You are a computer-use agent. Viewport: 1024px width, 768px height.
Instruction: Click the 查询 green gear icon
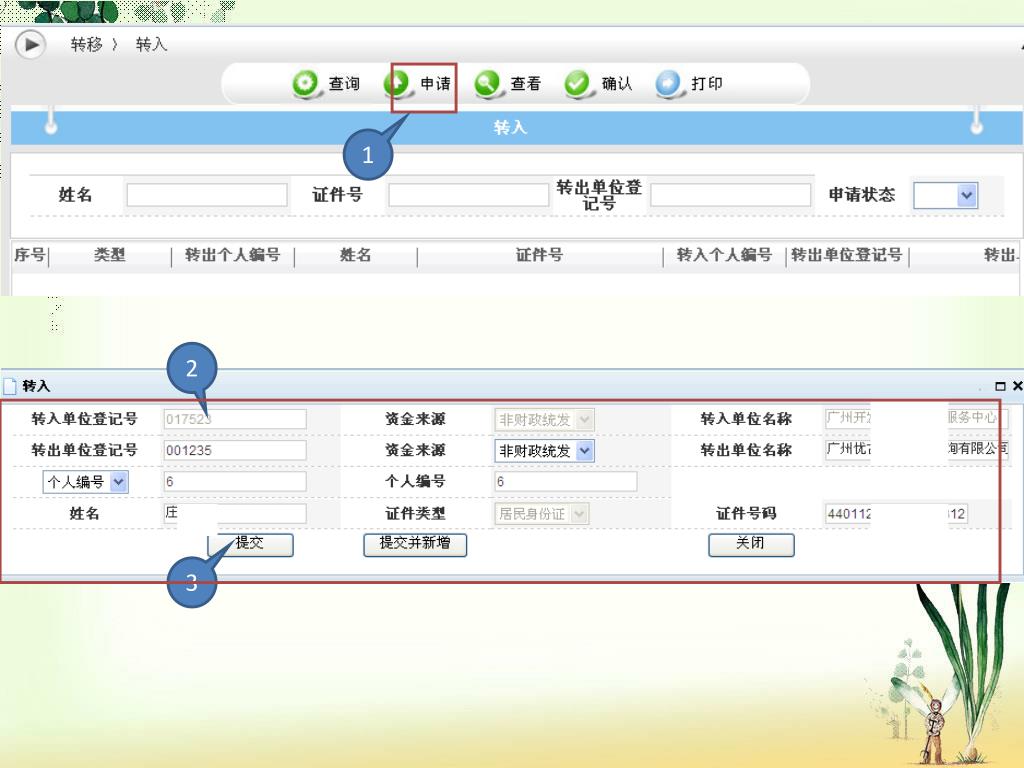[305, 84]
